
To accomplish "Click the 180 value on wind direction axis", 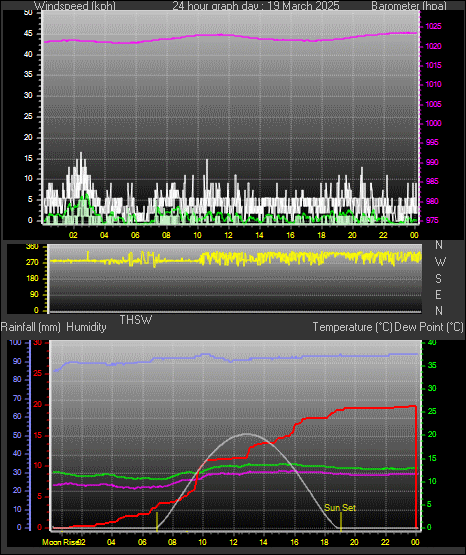I will pos(32,279).
